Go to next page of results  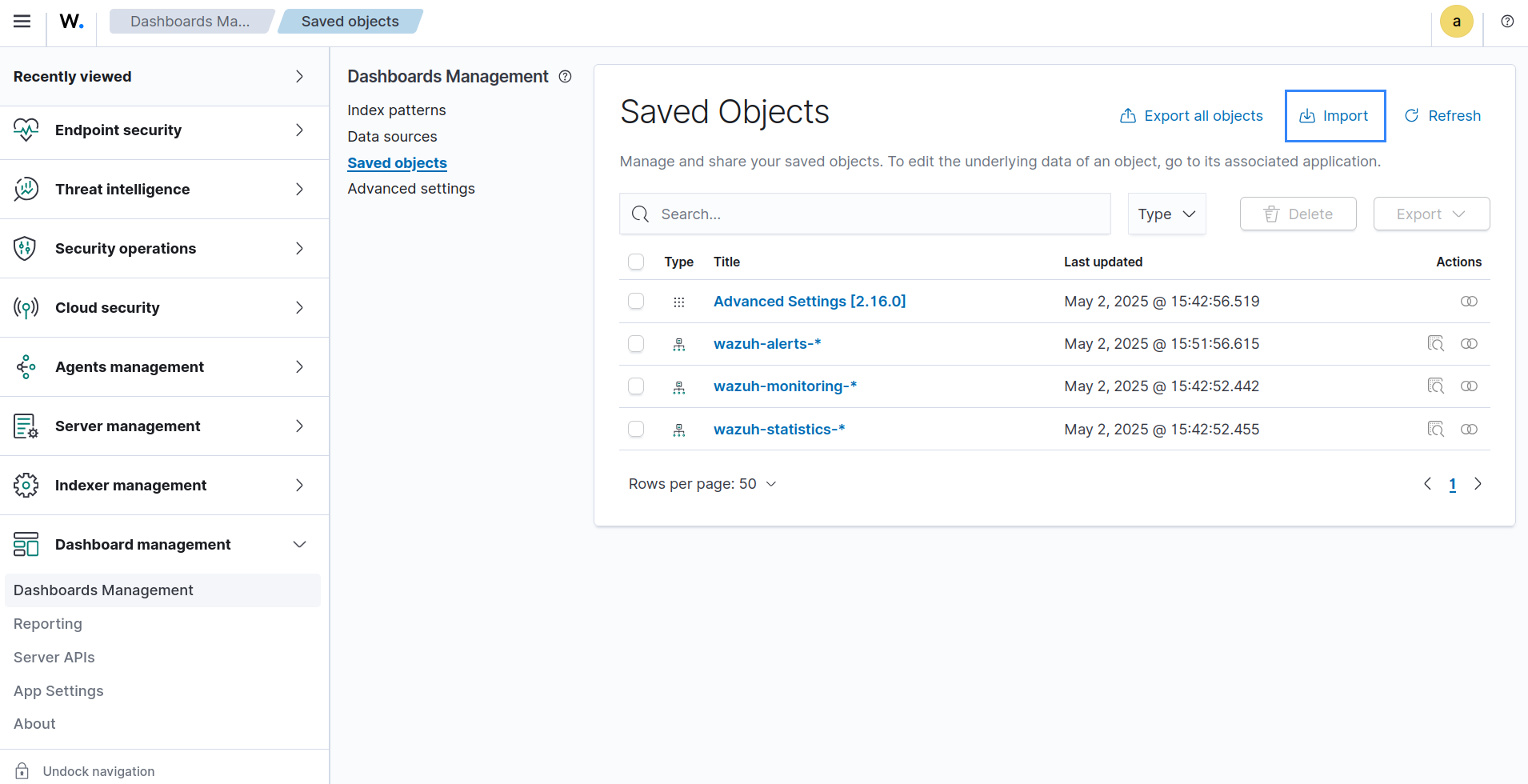coord(1478,484)
